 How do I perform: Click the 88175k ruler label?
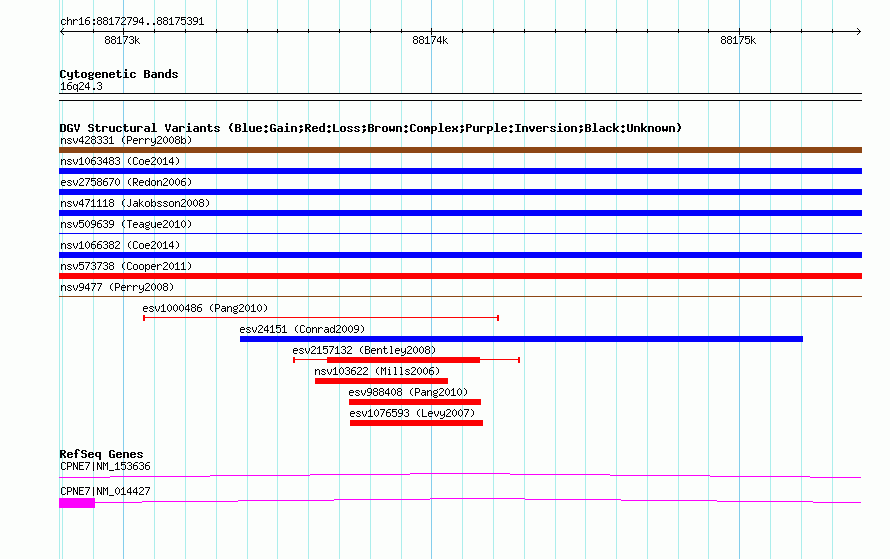[738, 40]
